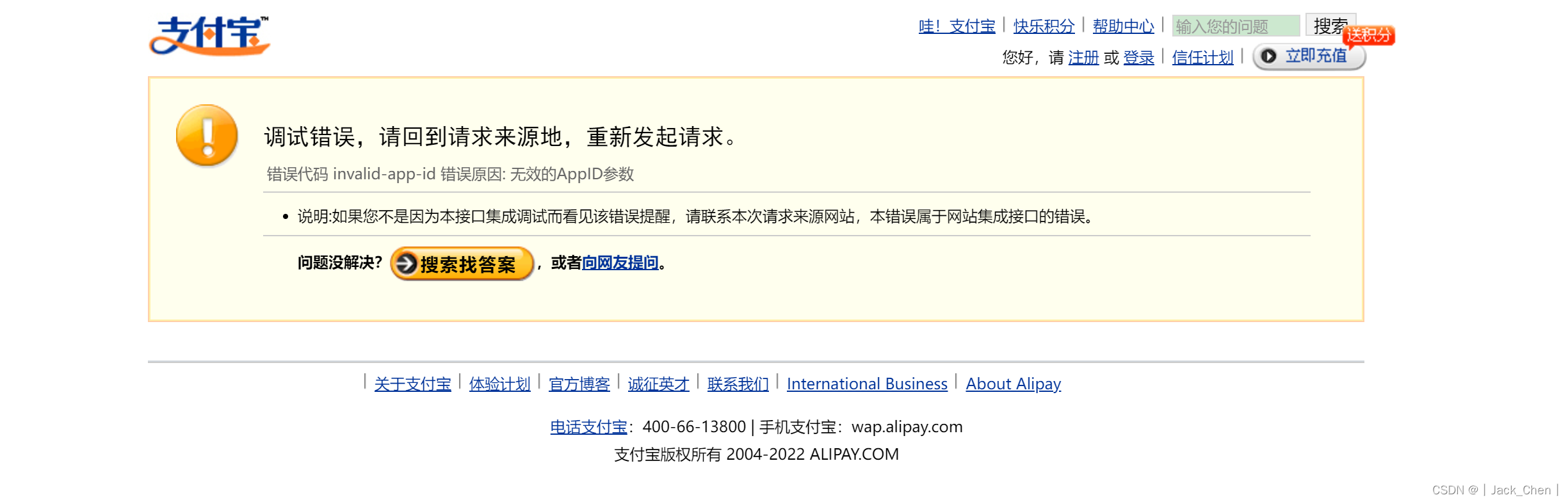The height and width of the screenshot is (502, 1568).
Task: Click the 支付宝版权所有 2004-2022 copyright text
Action: 756,455
